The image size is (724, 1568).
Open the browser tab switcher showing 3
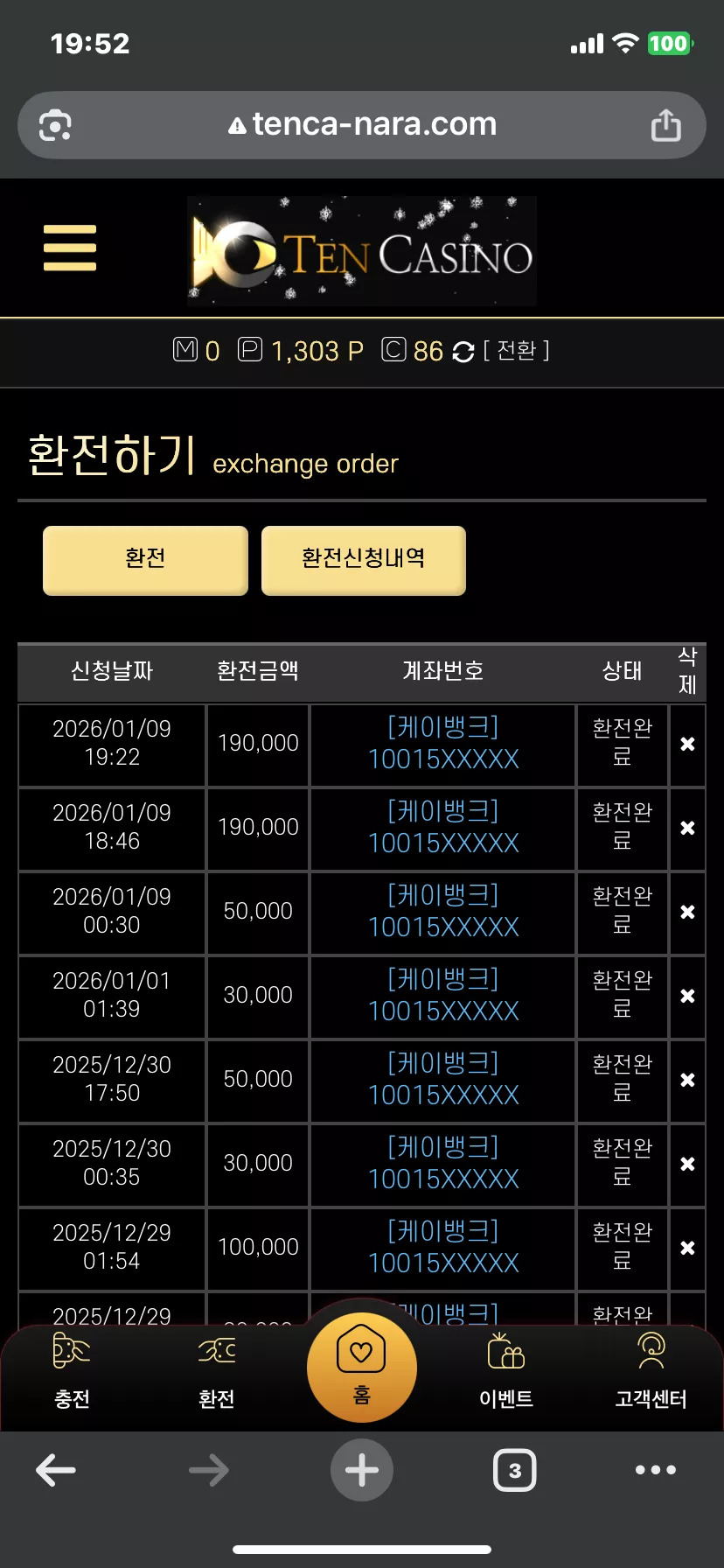coord(515,1470)
